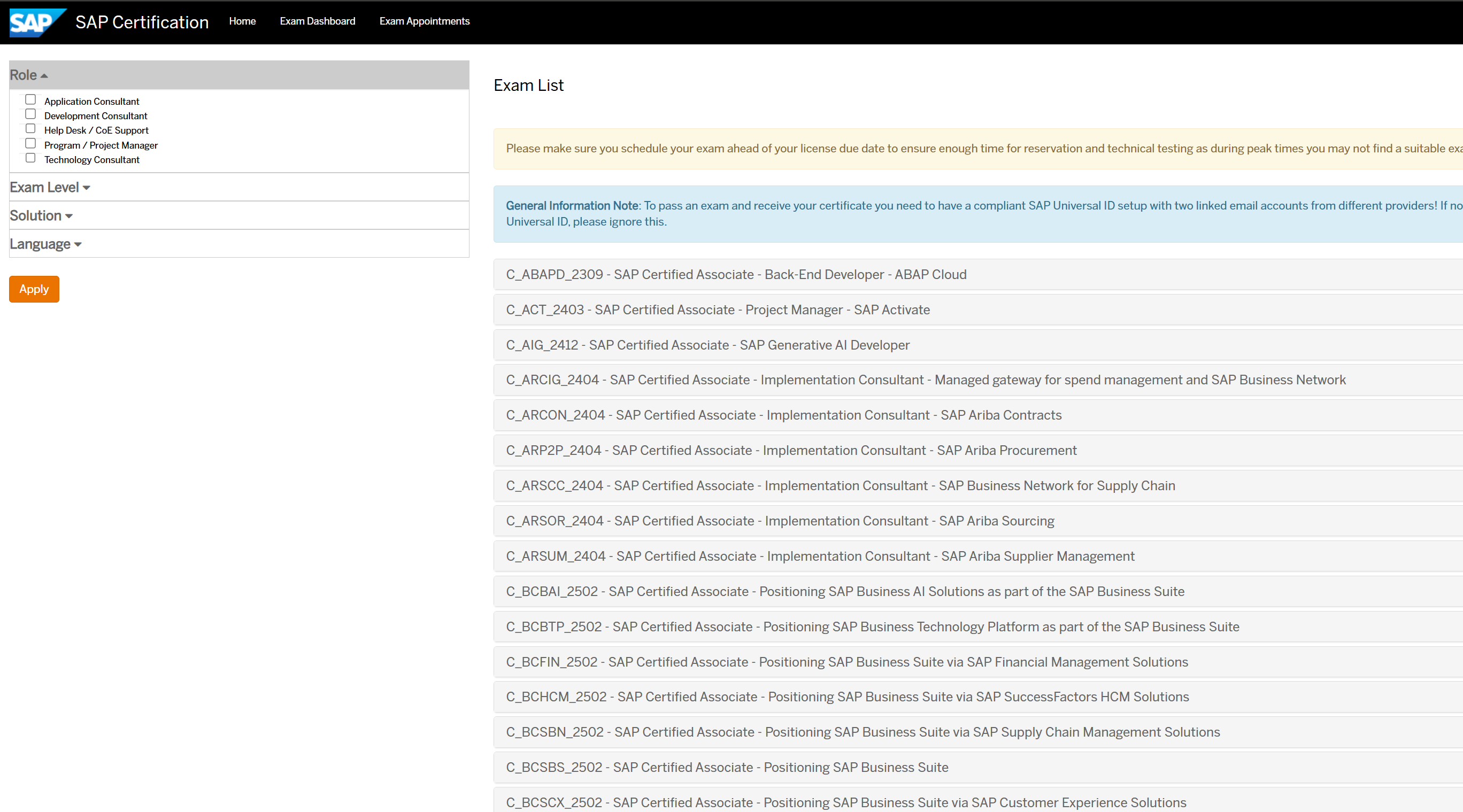Open exam C_ACT_2403 Project Manager SAP Activate

(978, 310)
